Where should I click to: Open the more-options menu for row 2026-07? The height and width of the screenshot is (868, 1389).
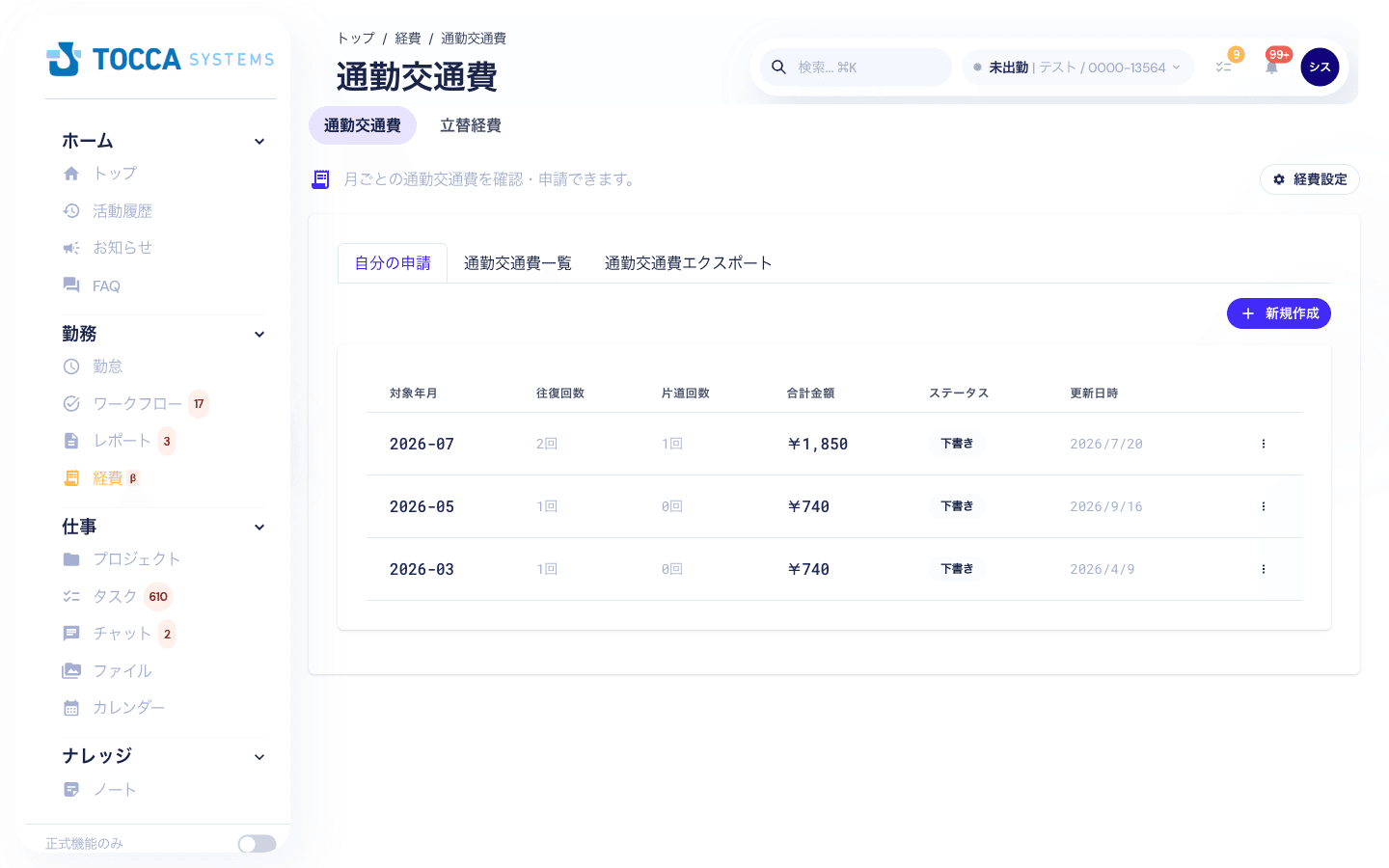[1263, 444]
